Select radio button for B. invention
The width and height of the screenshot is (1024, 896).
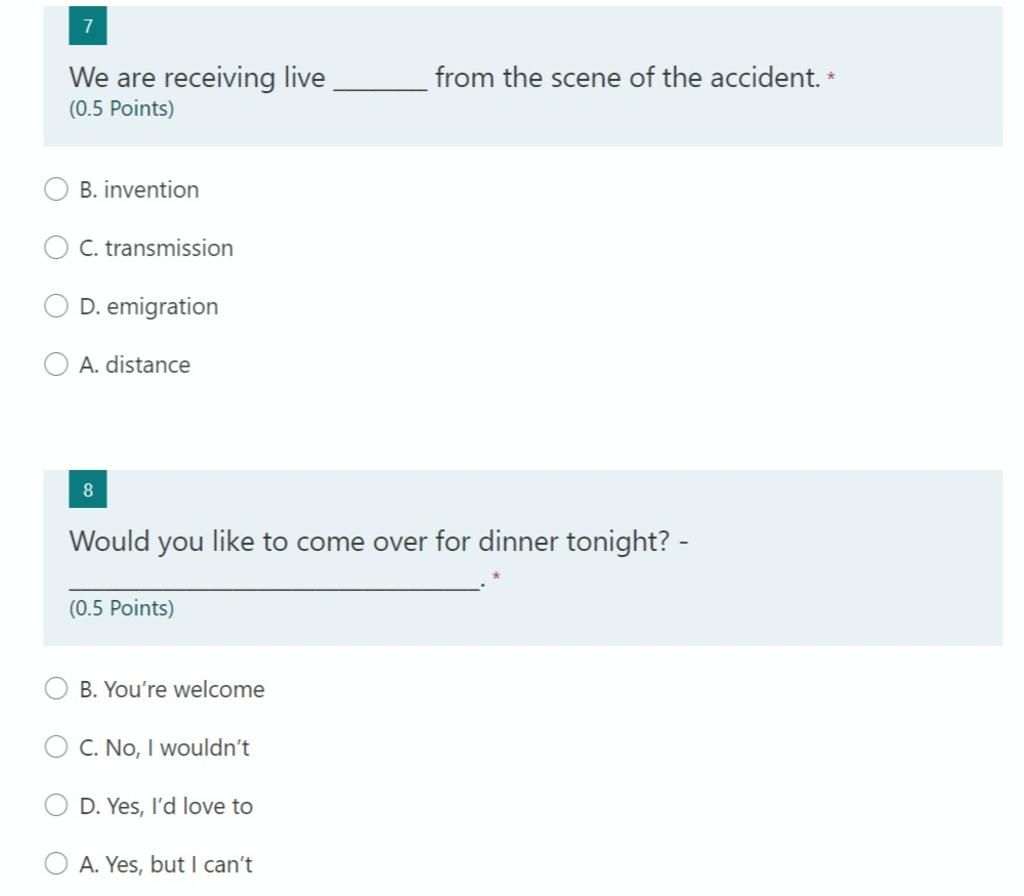pos(56,189)
